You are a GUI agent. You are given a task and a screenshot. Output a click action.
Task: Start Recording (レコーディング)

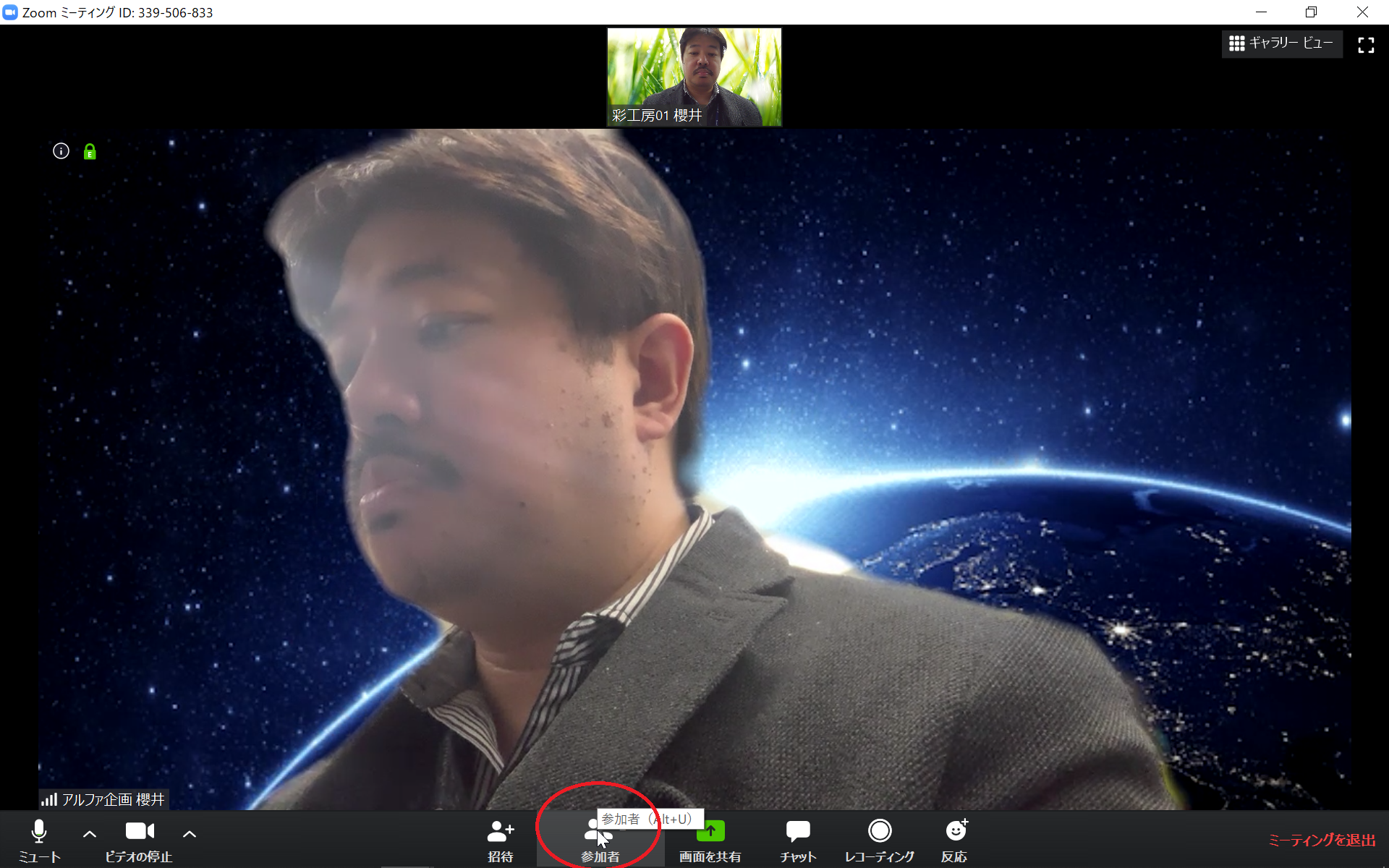point(880,840)
